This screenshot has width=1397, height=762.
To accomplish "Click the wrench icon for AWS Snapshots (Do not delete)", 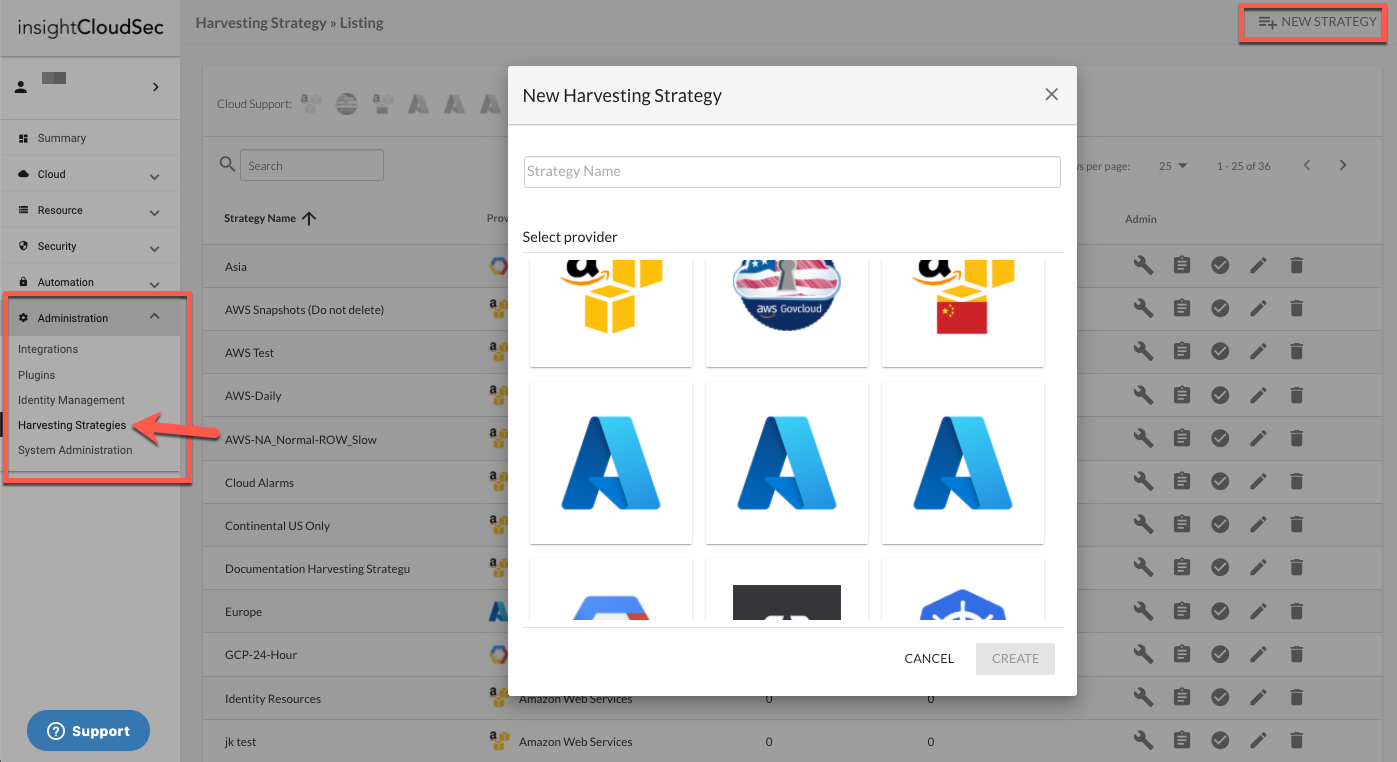I will [1143, 308].
